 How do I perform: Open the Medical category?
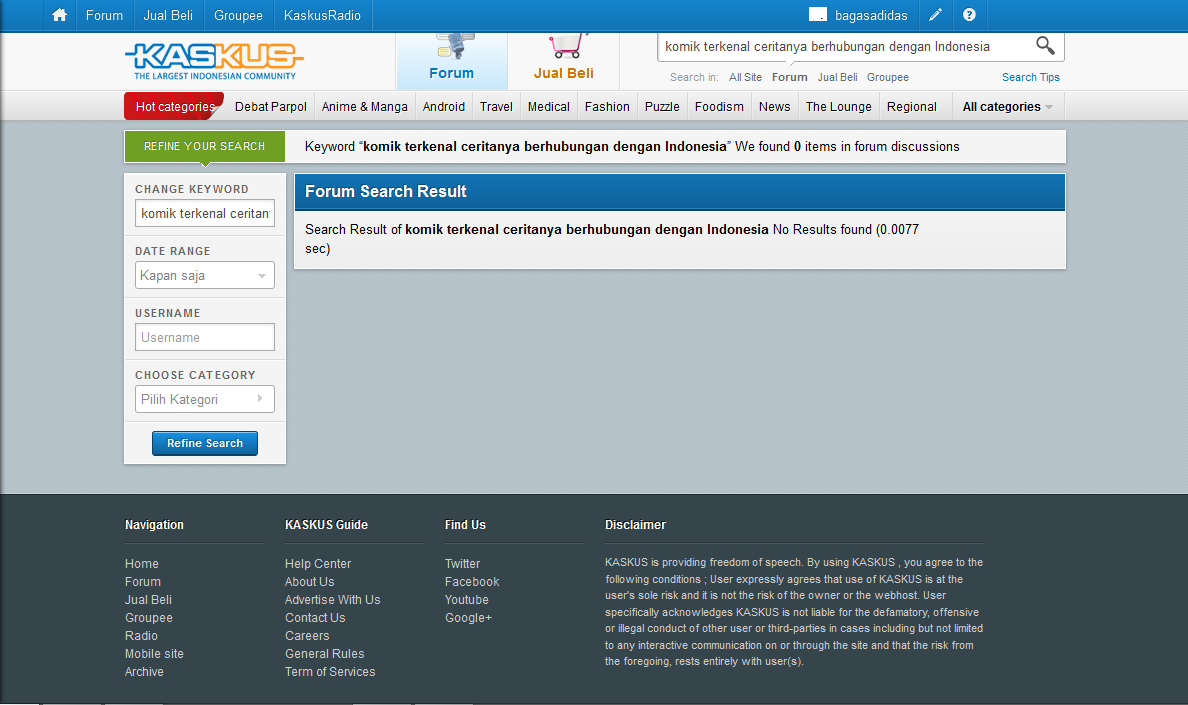[x=549, y=107]
